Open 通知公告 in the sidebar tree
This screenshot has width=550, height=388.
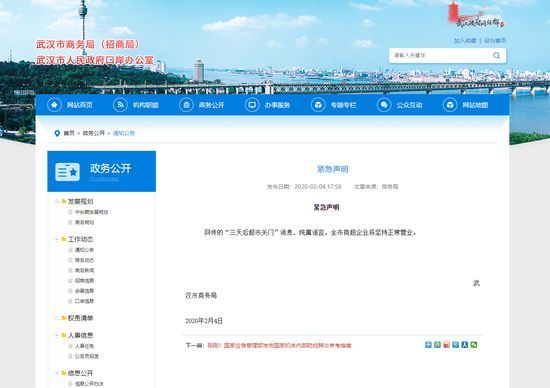(84, 250)
